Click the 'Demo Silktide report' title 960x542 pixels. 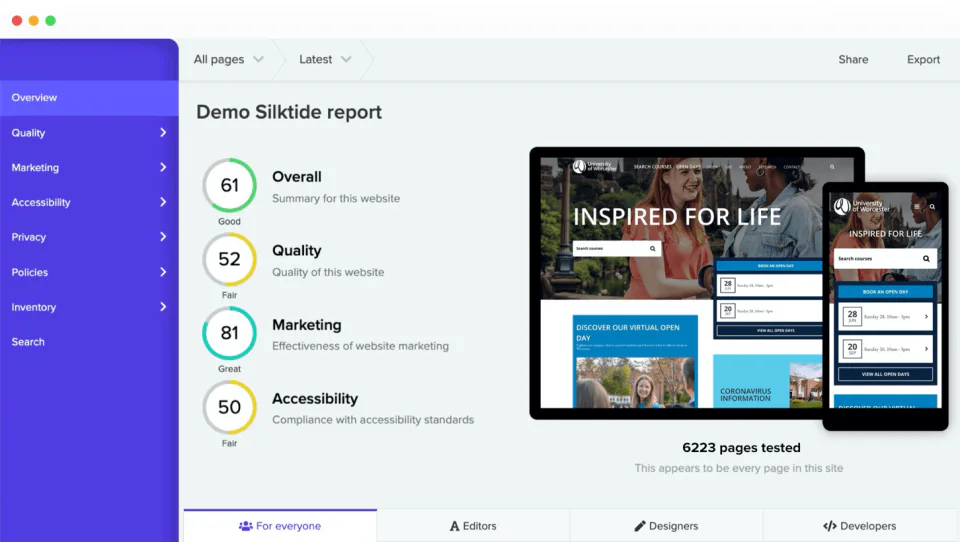(x=289, y=112)
